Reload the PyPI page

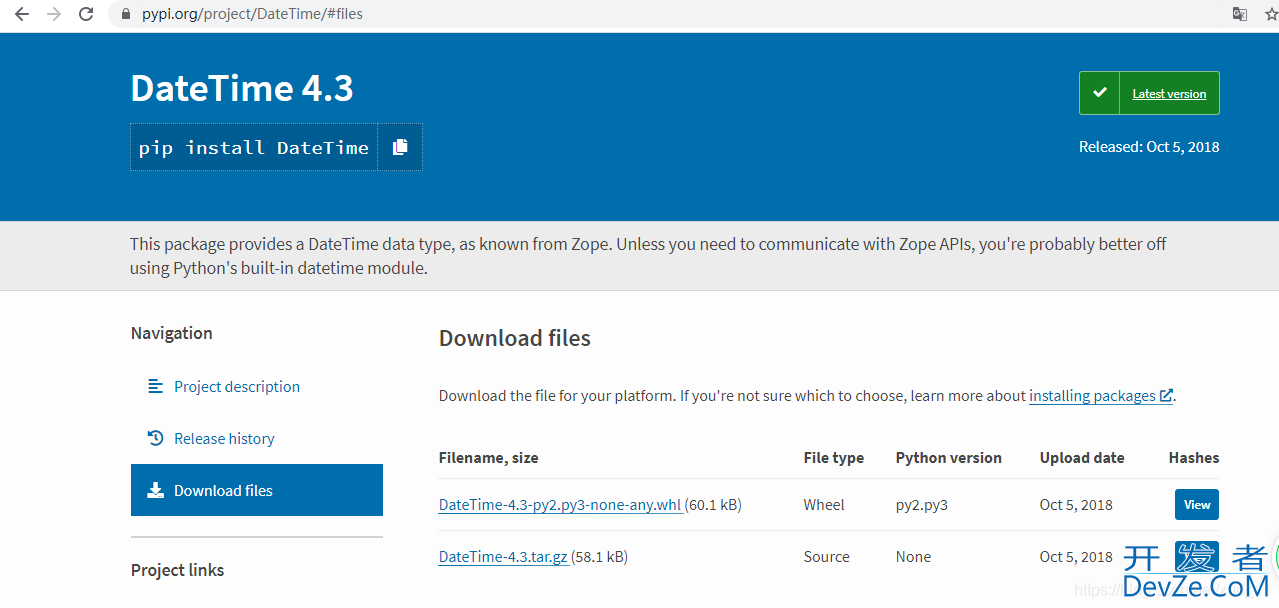(86, 14)
